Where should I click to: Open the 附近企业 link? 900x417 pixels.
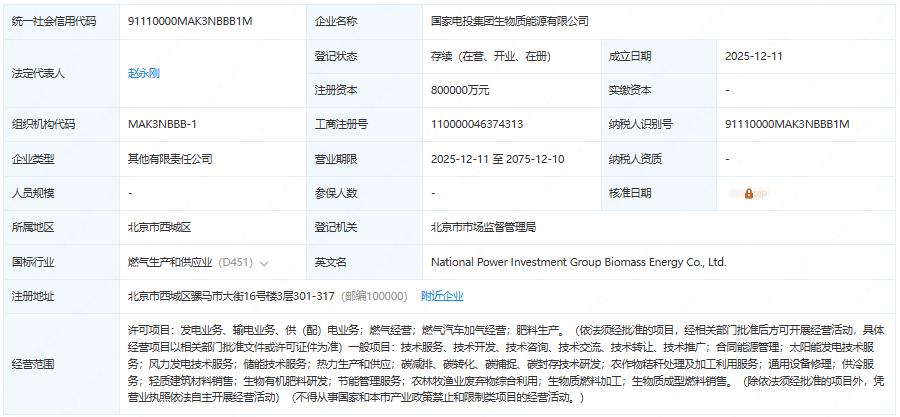tap(442, 296)
